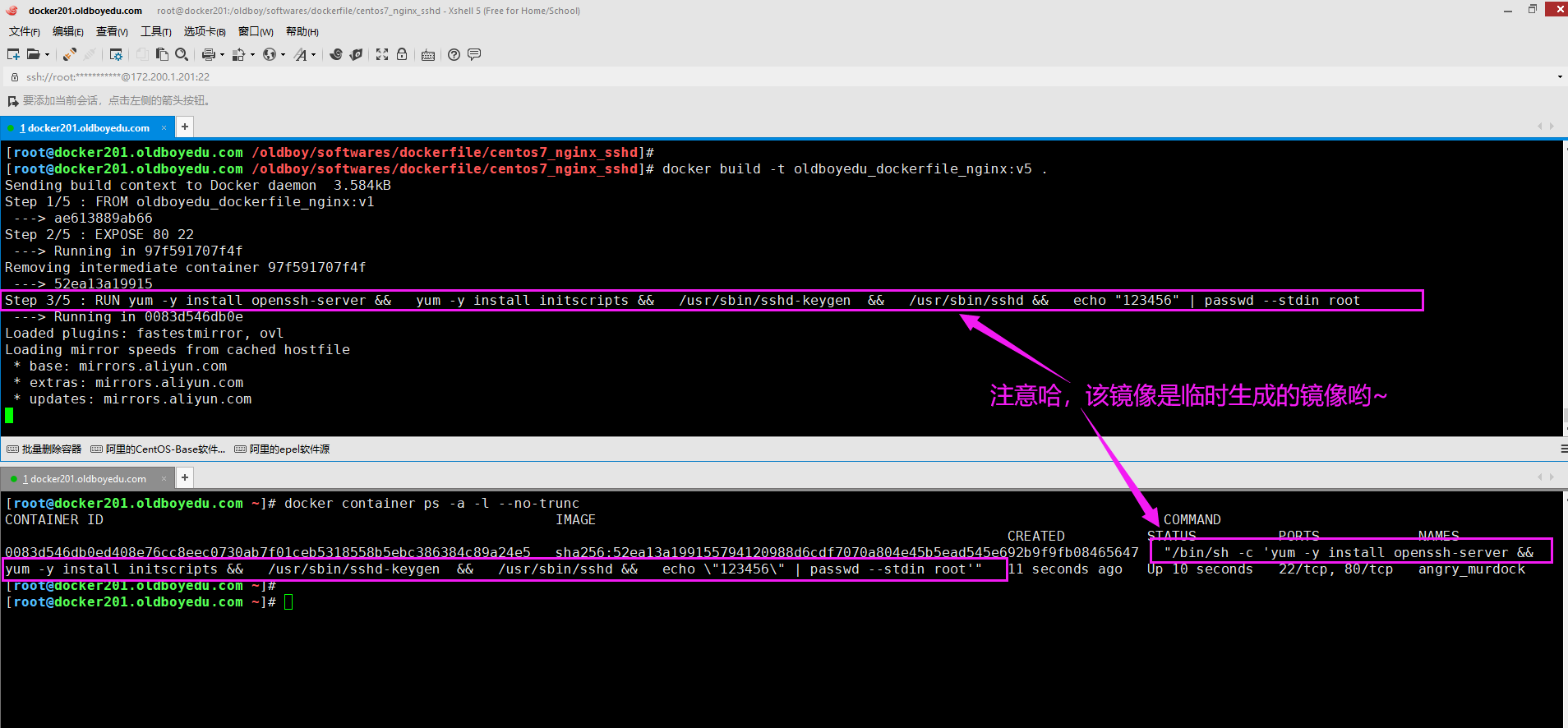Expand the Open folder dropdown arrow

[x=47, y=55]
